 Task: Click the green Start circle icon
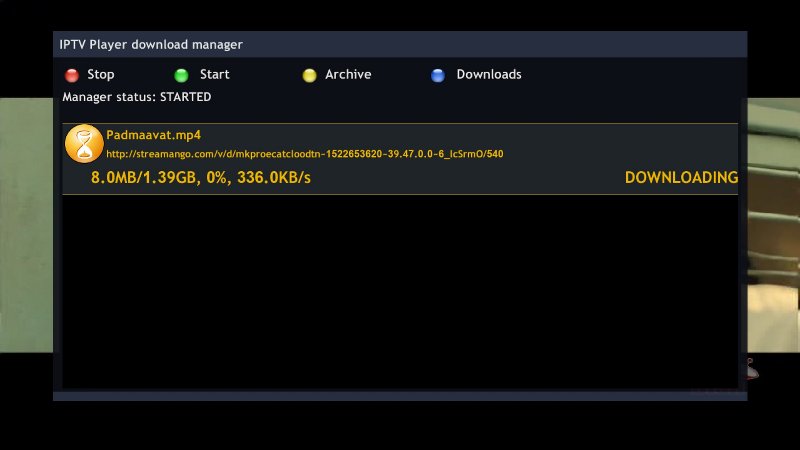(x=181, y=75)
